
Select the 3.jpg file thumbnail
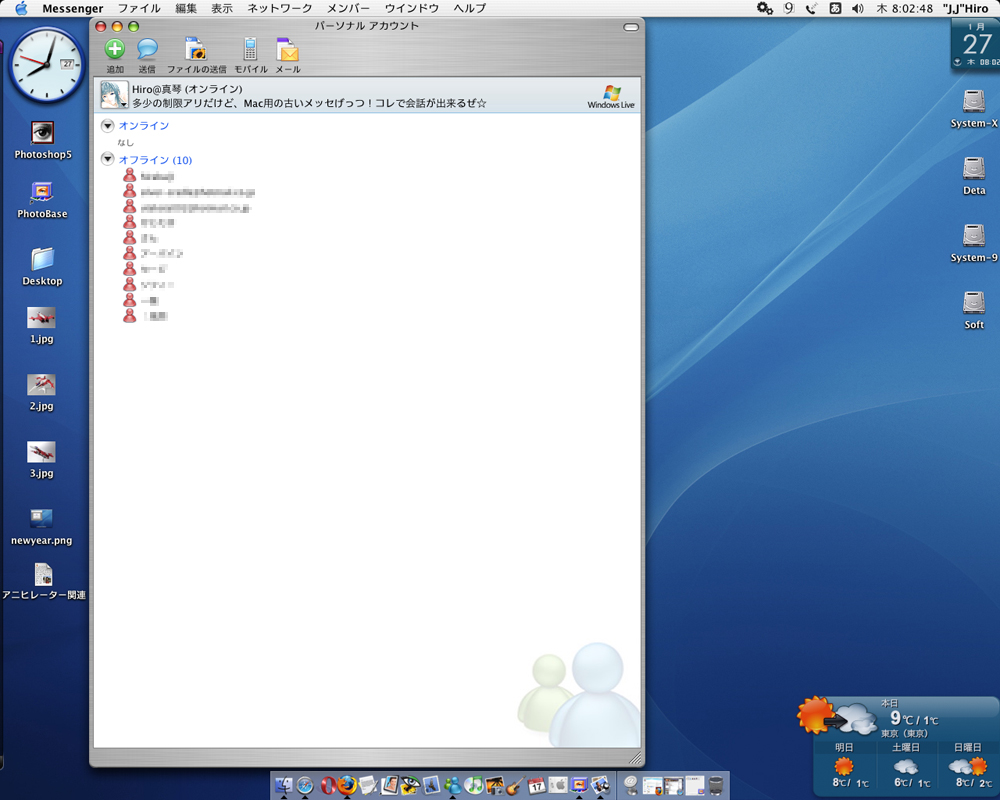(x=41, y=452)
